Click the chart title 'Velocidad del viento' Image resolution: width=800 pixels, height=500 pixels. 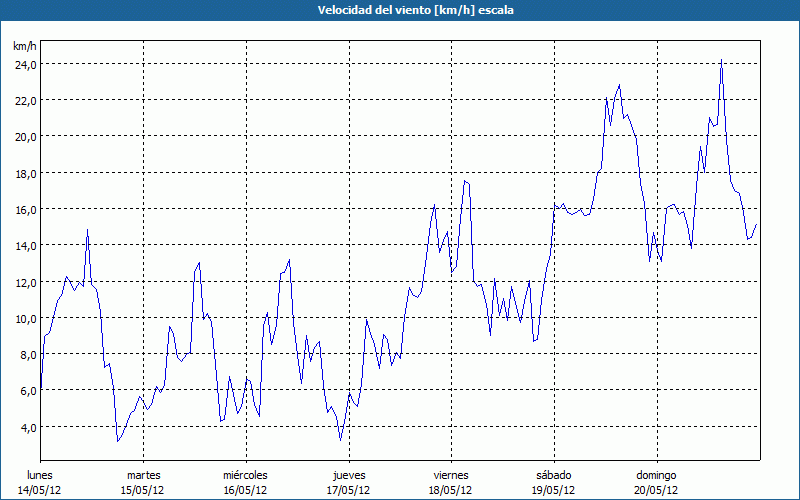400,10
